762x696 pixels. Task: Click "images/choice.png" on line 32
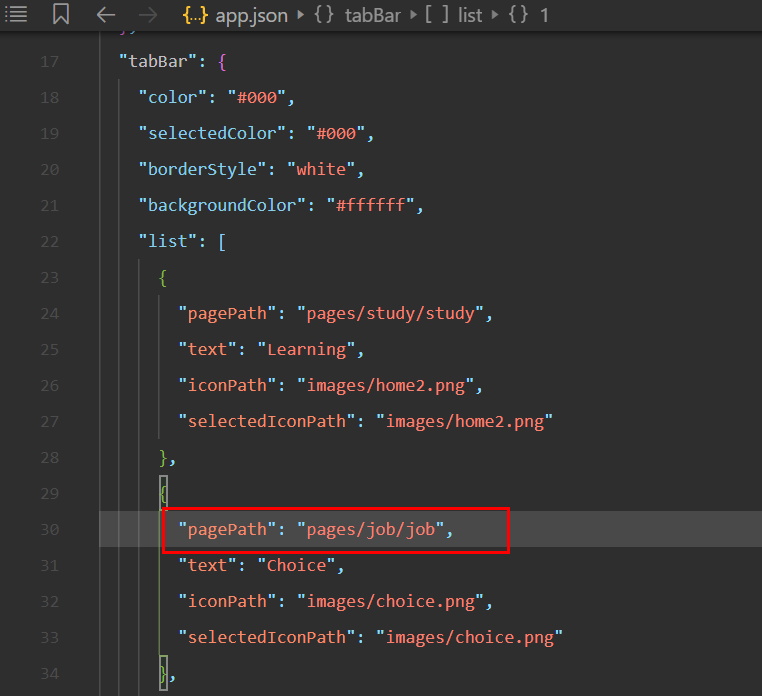(x=391, y=602)
